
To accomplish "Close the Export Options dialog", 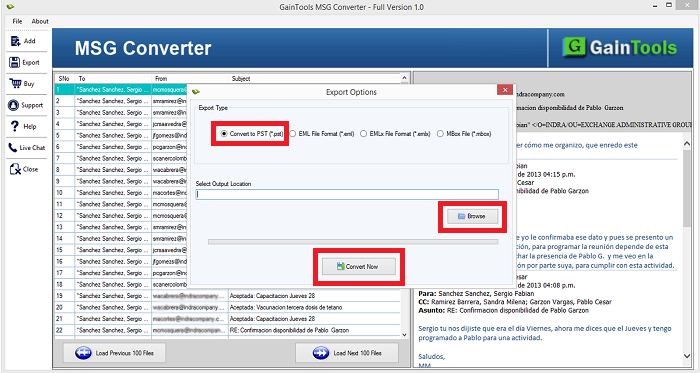I will pos(504,90).
